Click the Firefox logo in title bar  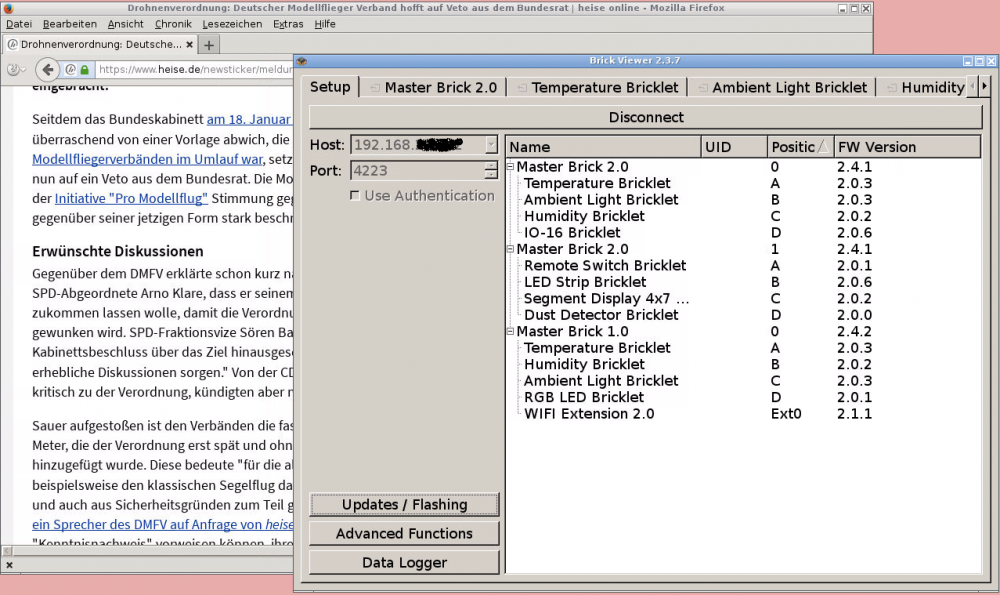pos(8,8)
